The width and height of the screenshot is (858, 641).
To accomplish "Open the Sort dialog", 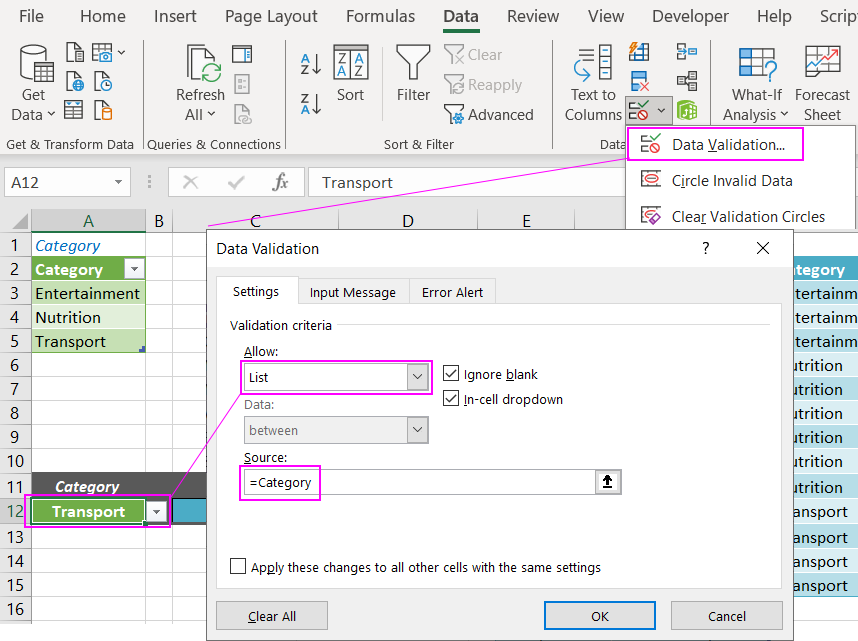I will (350, 75).
